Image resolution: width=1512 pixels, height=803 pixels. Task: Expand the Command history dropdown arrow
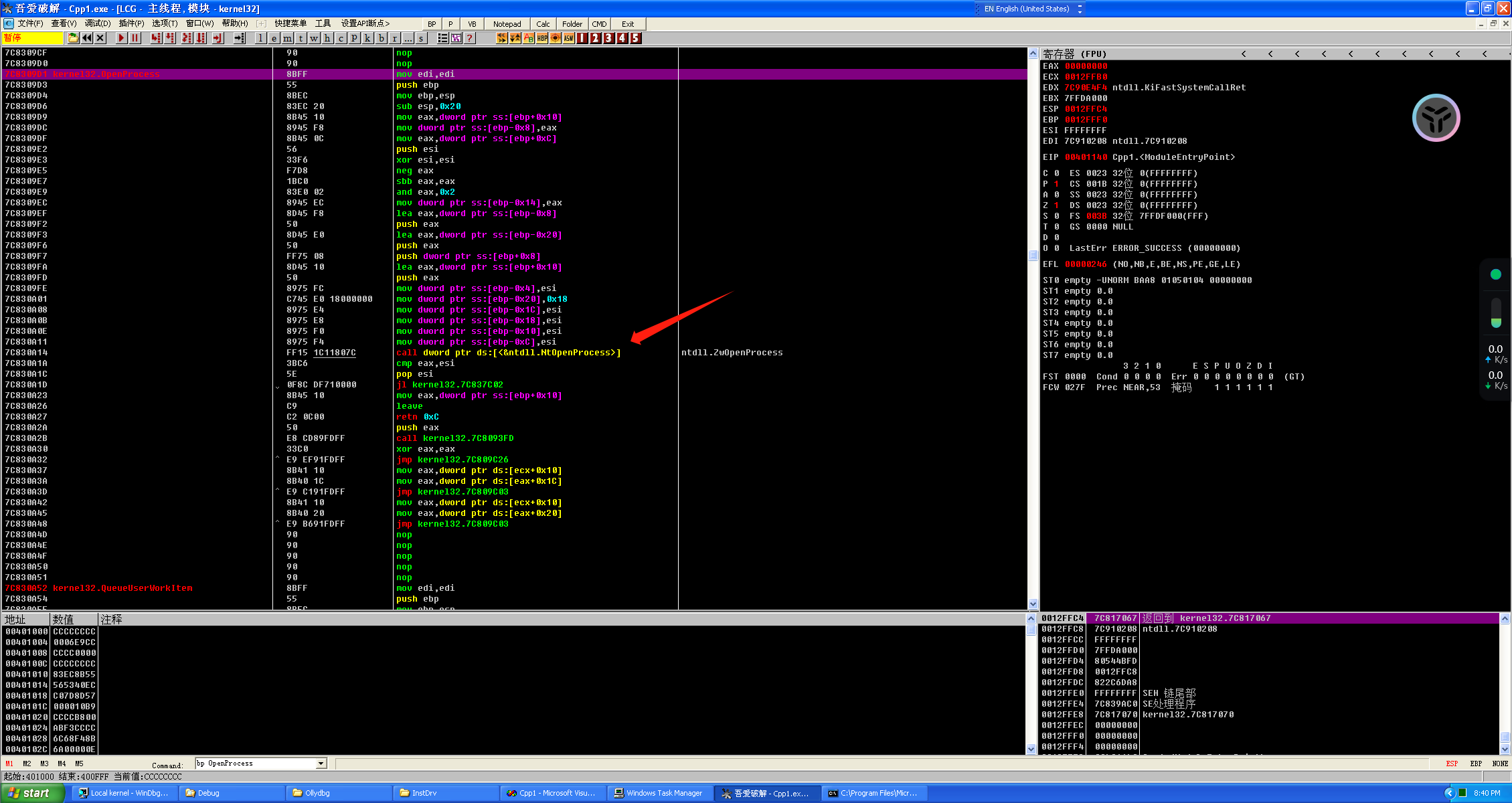pos(321,764)
